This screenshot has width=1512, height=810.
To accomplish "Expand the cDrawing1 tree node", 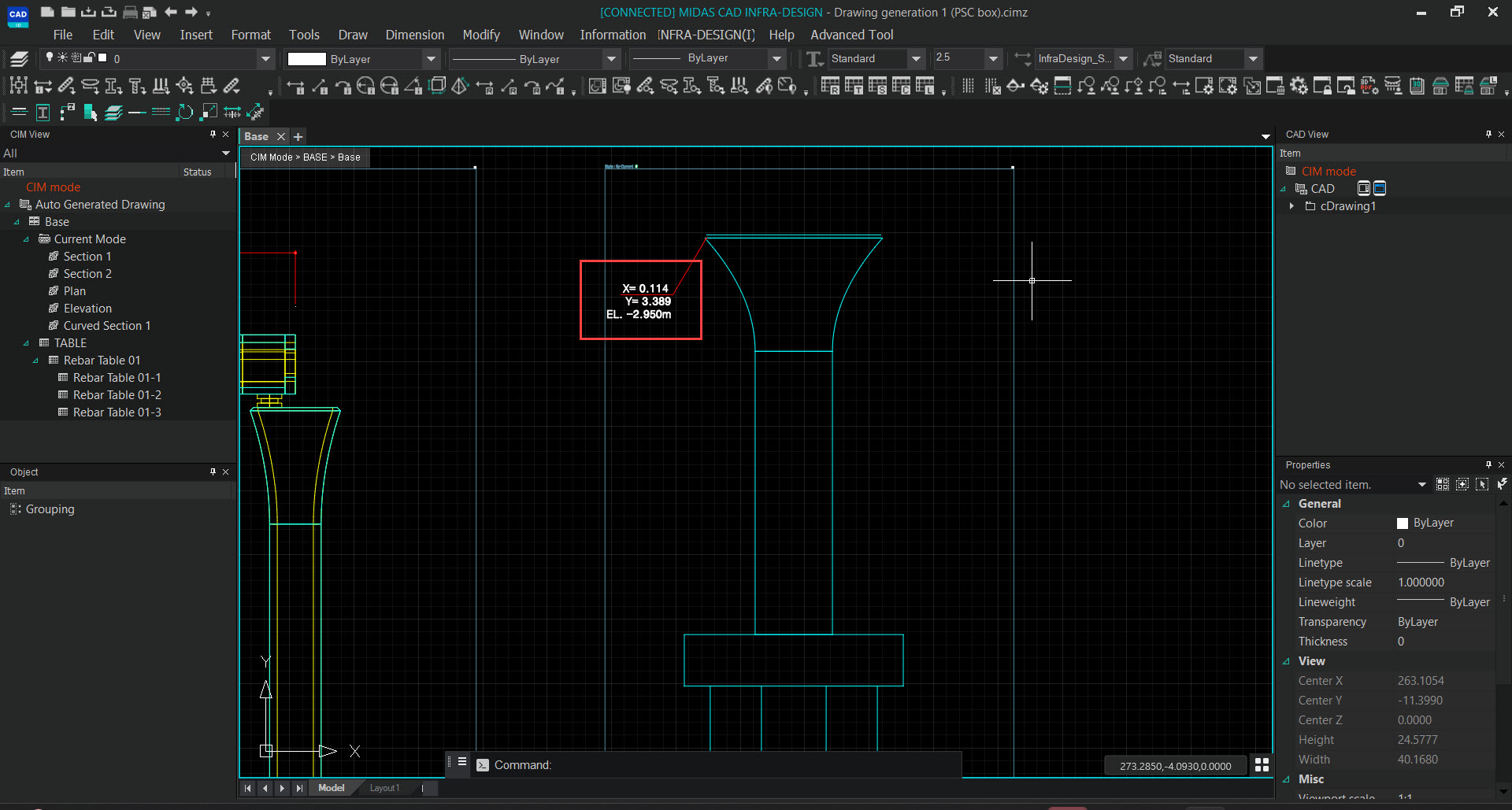I will pyautogui.click(x=1291, y=206).
